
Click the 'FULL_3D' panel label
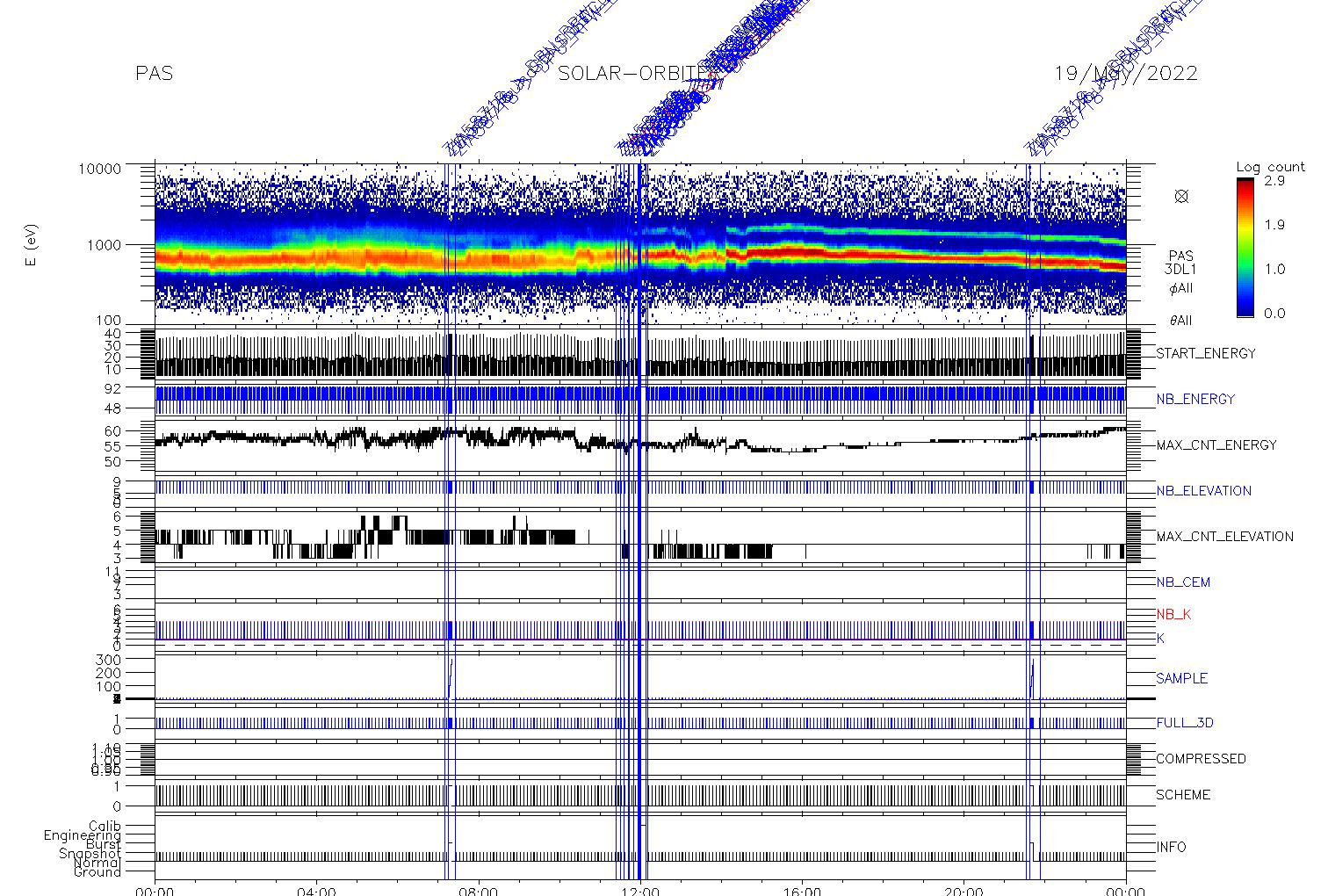coord(1185,724)
